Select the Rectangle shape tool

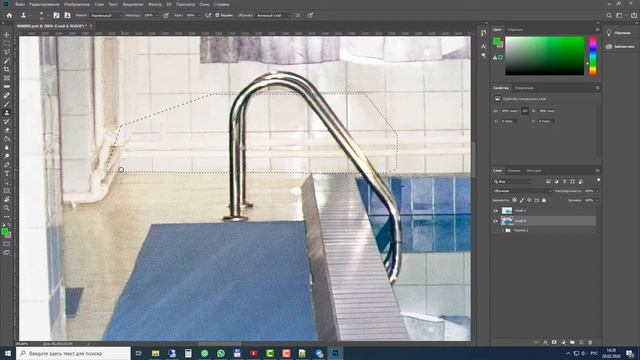[7, 191]
